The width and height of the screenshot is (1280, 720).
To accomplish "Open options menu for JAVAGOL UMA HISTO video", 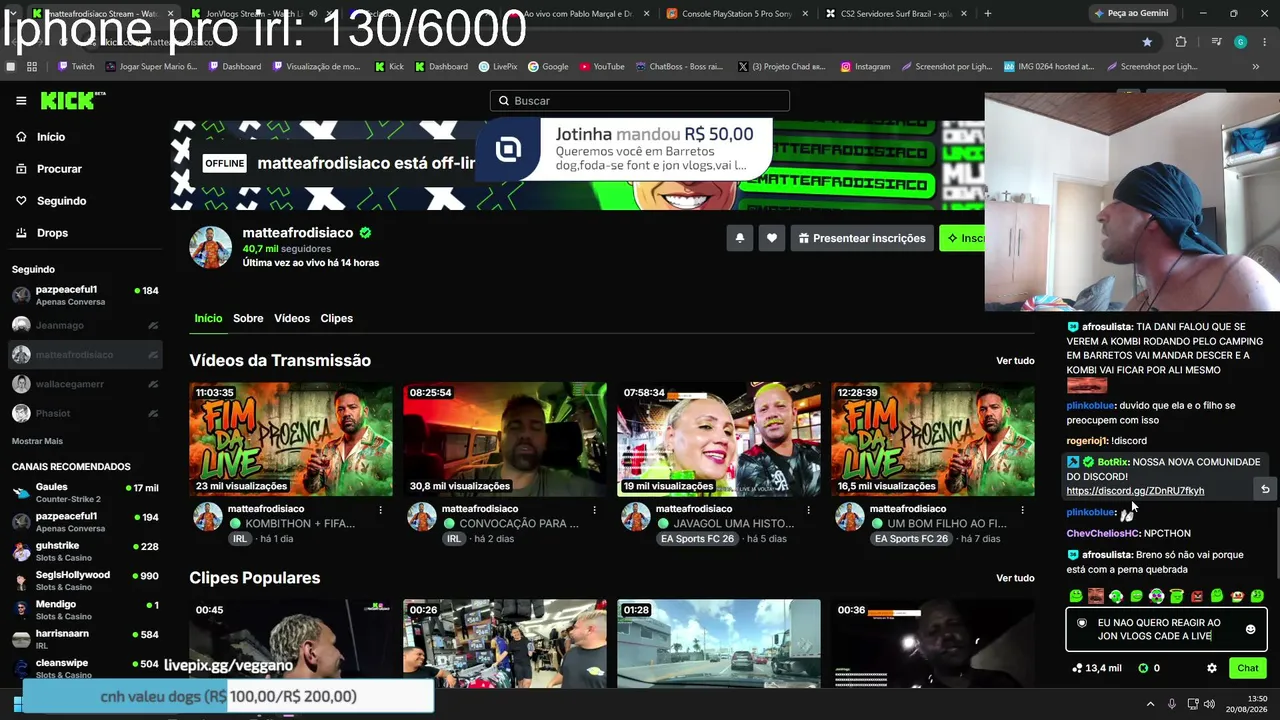I will tap(808, 510).
